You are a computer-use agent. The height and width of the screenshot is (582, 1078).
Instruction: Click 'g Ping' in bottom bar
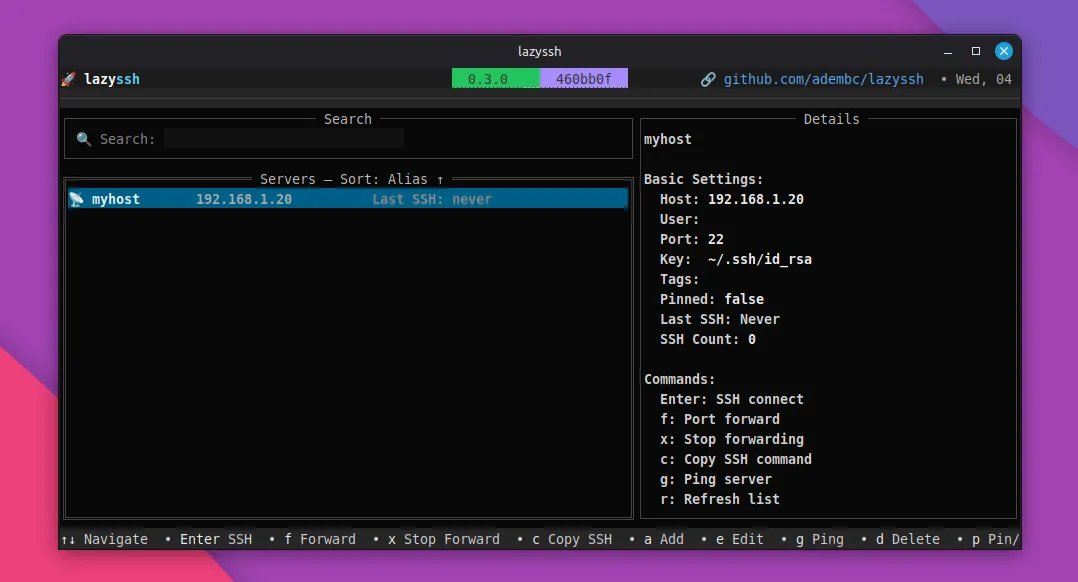coord(820,539)
